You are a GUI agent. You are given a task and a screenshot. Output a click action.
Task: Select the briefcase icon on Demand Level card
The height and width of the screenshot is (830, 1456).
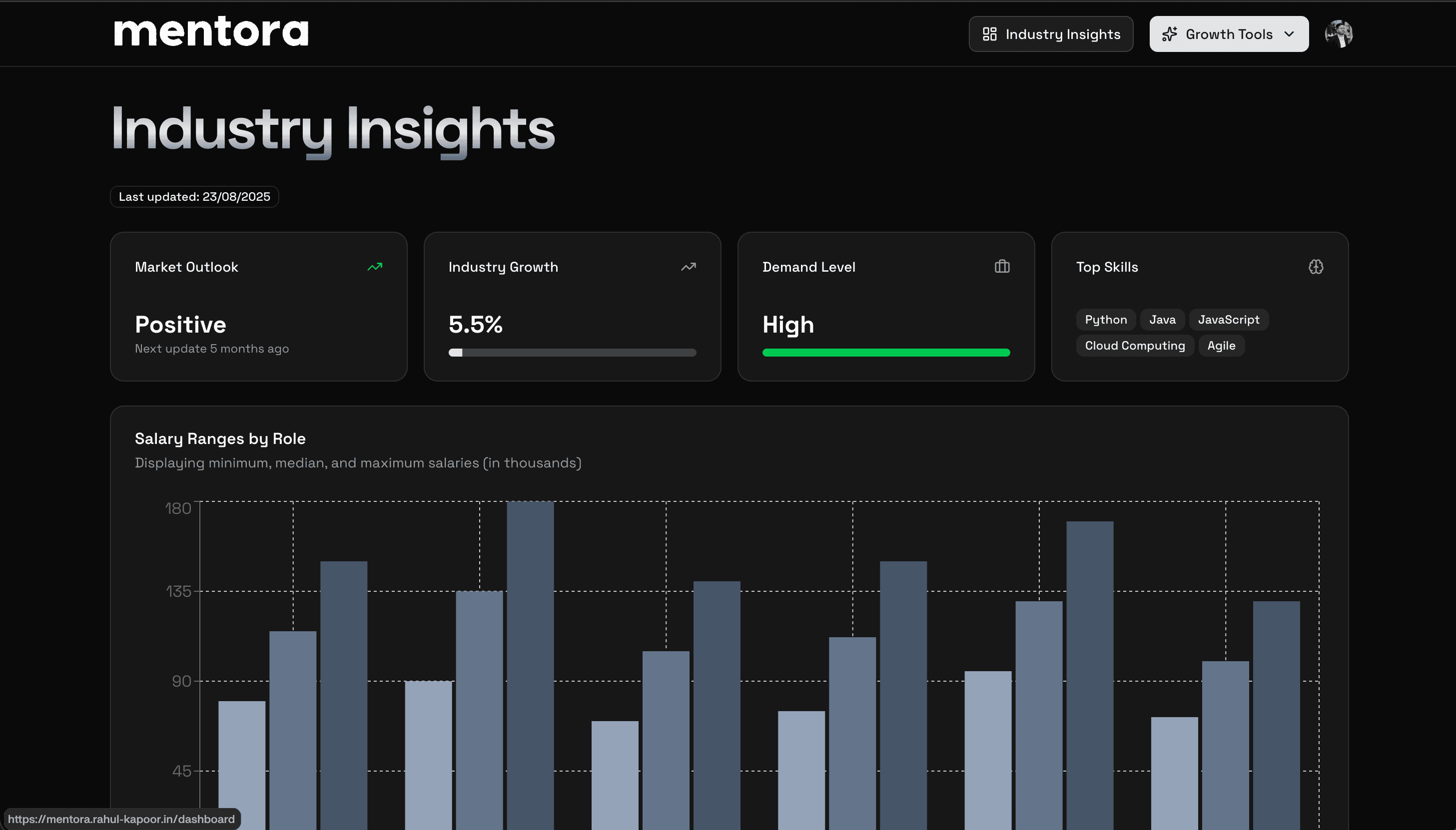(1002, 266)
